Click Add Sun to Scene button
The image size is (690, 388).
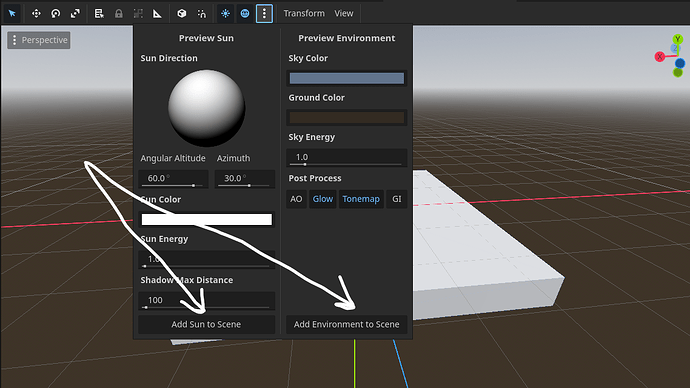pyautogui.click(x=206, y=324)
